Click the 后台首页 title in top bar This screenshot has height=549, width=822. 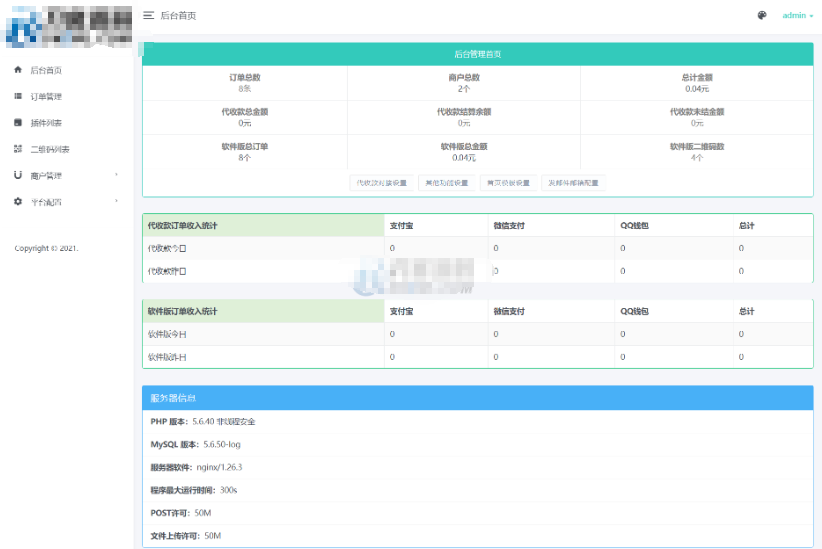tap(178, 16)
